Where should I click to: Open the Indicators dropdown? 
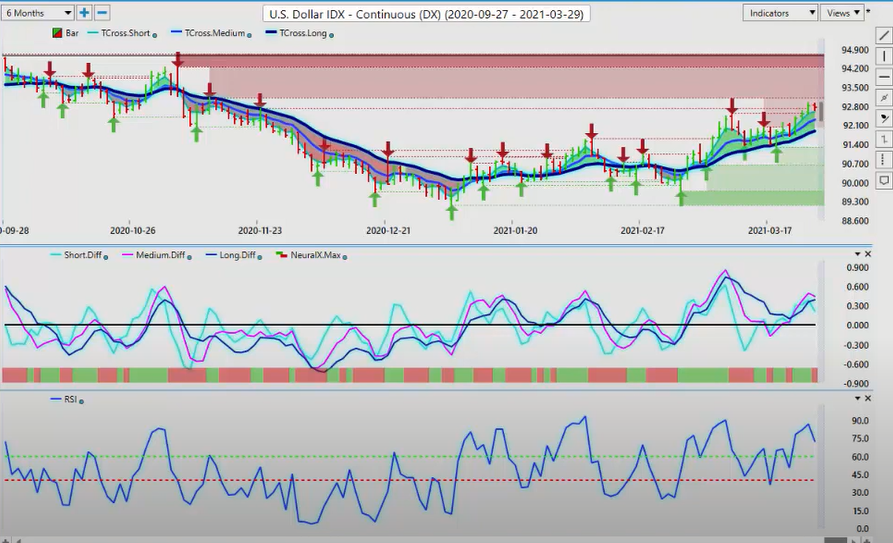pos(781,13)
